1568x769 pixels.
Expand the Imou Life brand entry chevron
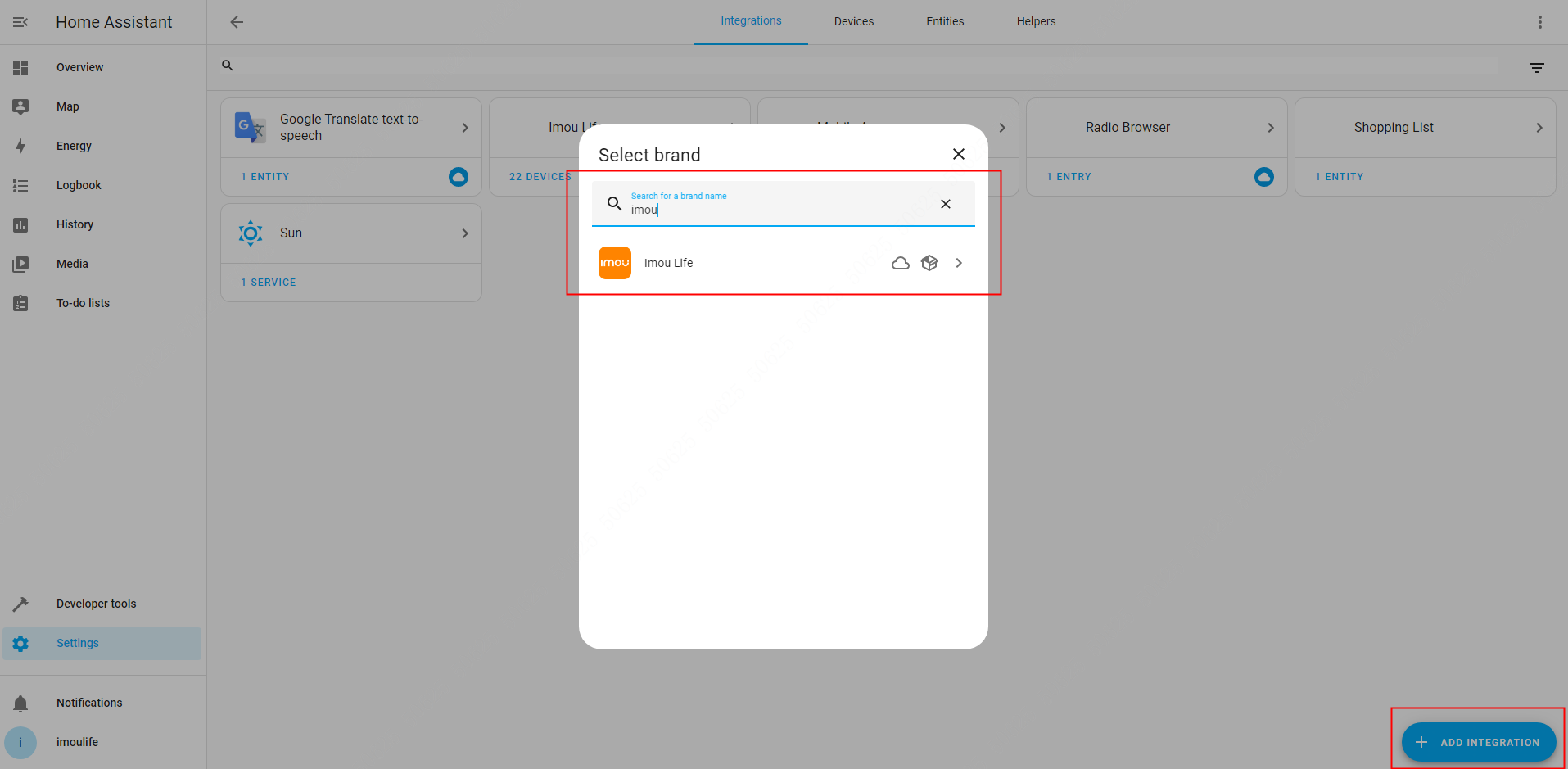tap(959, 263)
